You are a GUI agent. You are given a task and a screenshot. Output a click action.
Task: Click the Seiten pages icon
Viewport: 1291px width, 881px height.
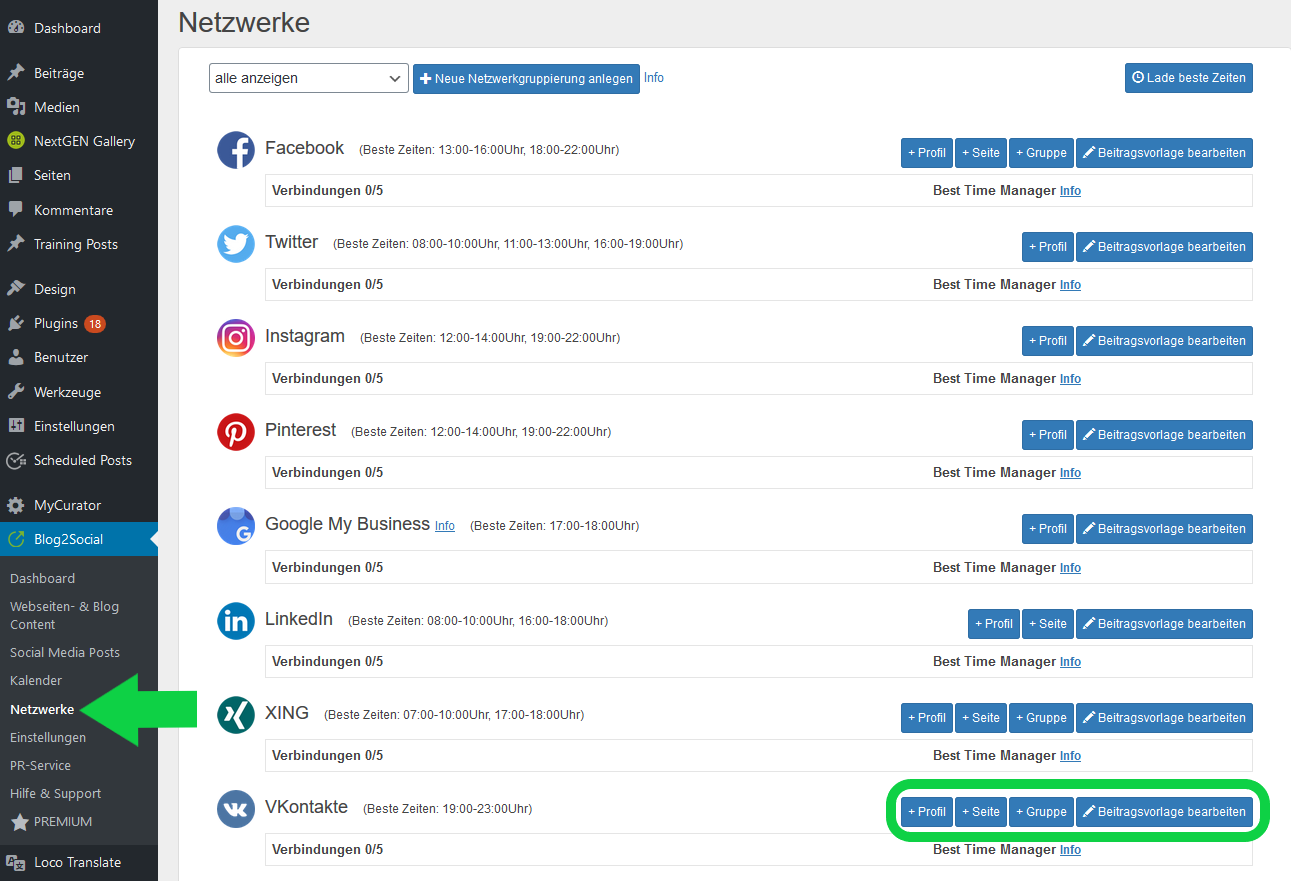16,175
